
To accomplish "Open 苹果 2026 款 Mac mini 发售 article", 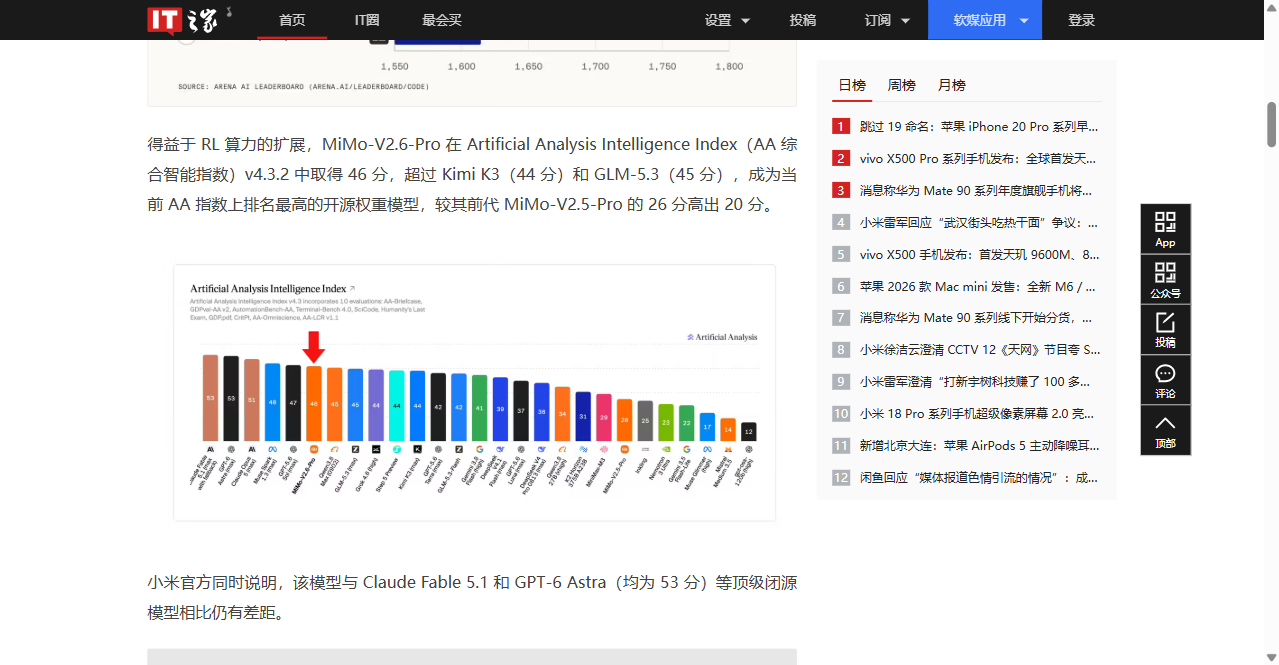I will (979, 286).
